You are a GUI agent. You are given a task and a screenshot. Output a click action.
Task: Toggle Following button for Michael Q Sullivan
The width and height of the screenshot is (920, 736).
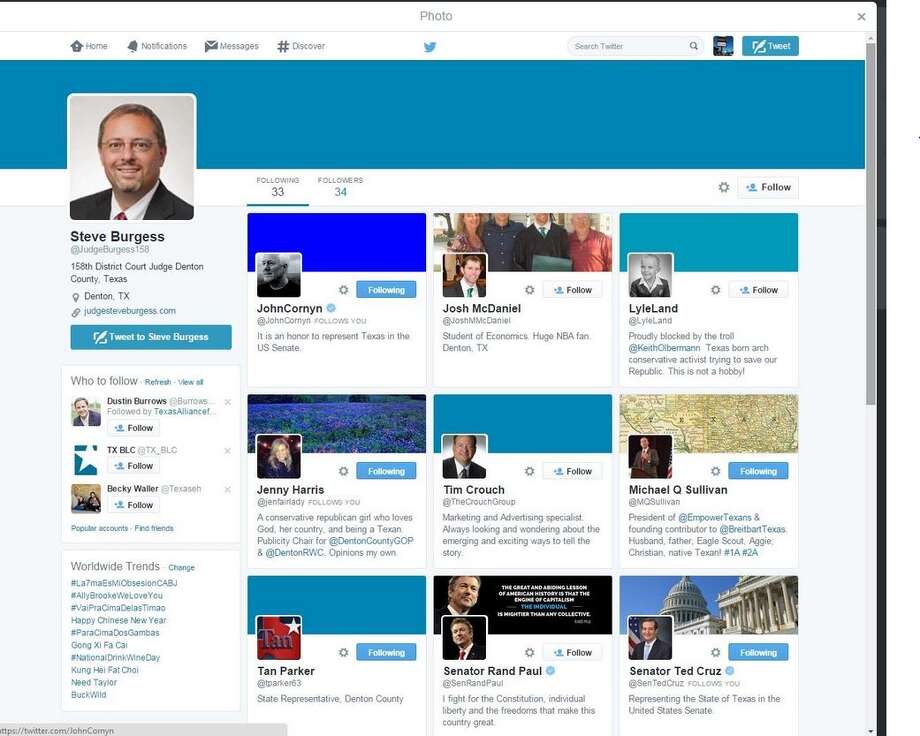click(x=758, y=471)
